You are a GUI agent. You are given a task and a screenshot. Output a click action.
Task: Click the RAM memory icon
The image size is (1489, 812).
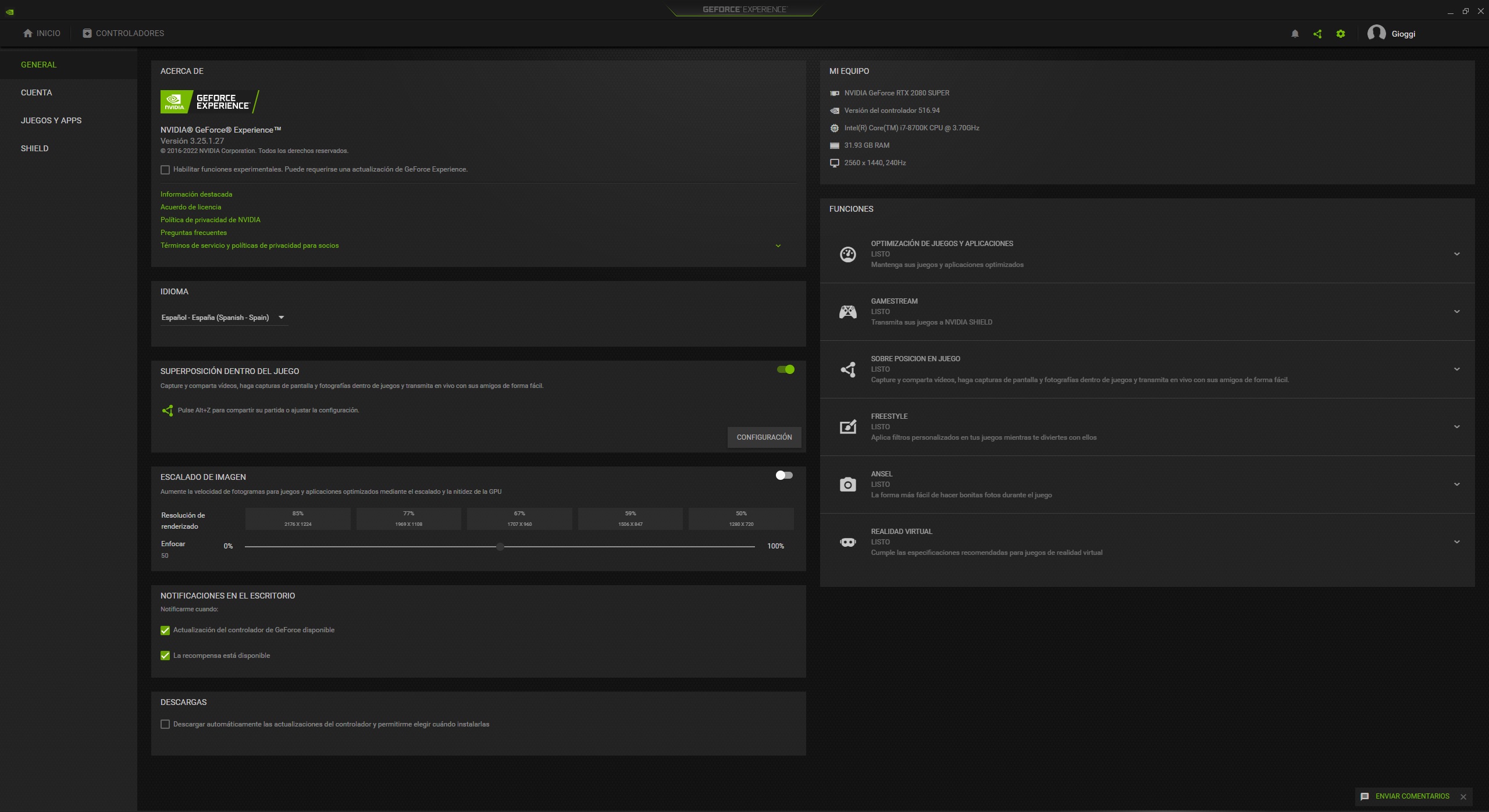[x=835, y=145]
